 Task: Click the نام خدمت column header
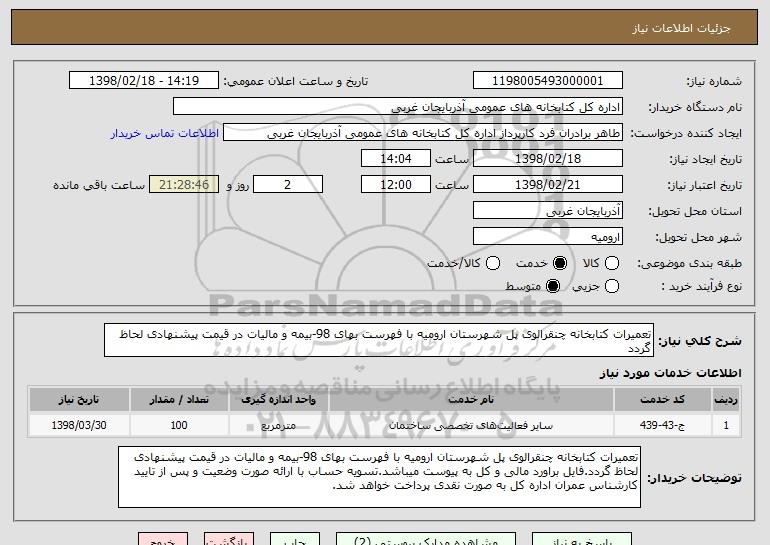pos(471,400)
